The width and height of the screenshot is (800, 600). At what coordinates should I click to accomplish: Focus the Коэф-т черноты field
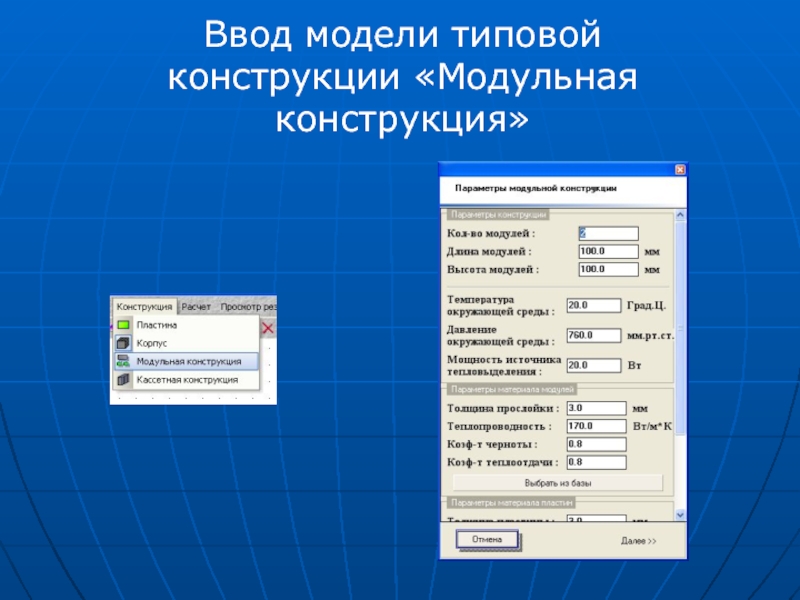596,444
